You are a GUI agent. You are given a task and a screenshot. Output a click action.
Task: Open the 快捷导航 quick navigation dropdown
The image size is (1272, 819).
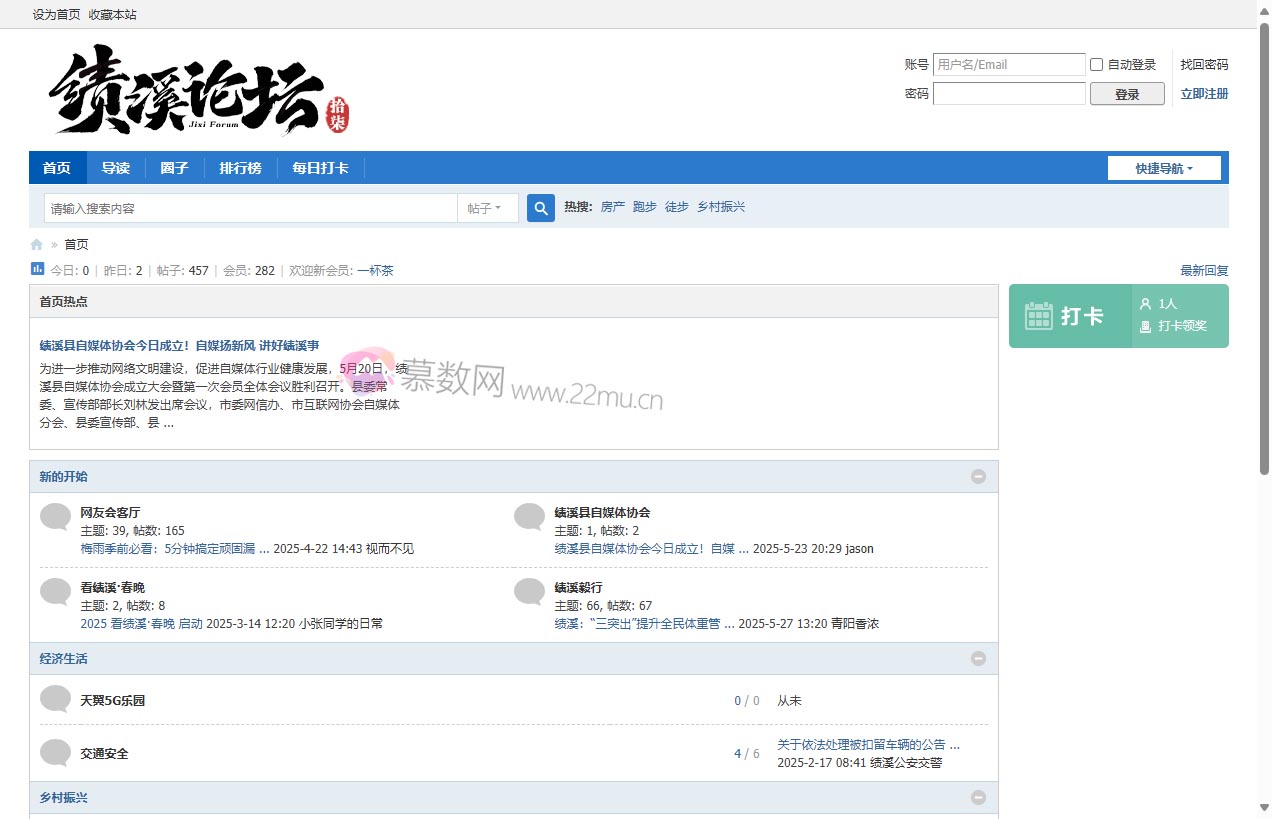[1163, 168]
